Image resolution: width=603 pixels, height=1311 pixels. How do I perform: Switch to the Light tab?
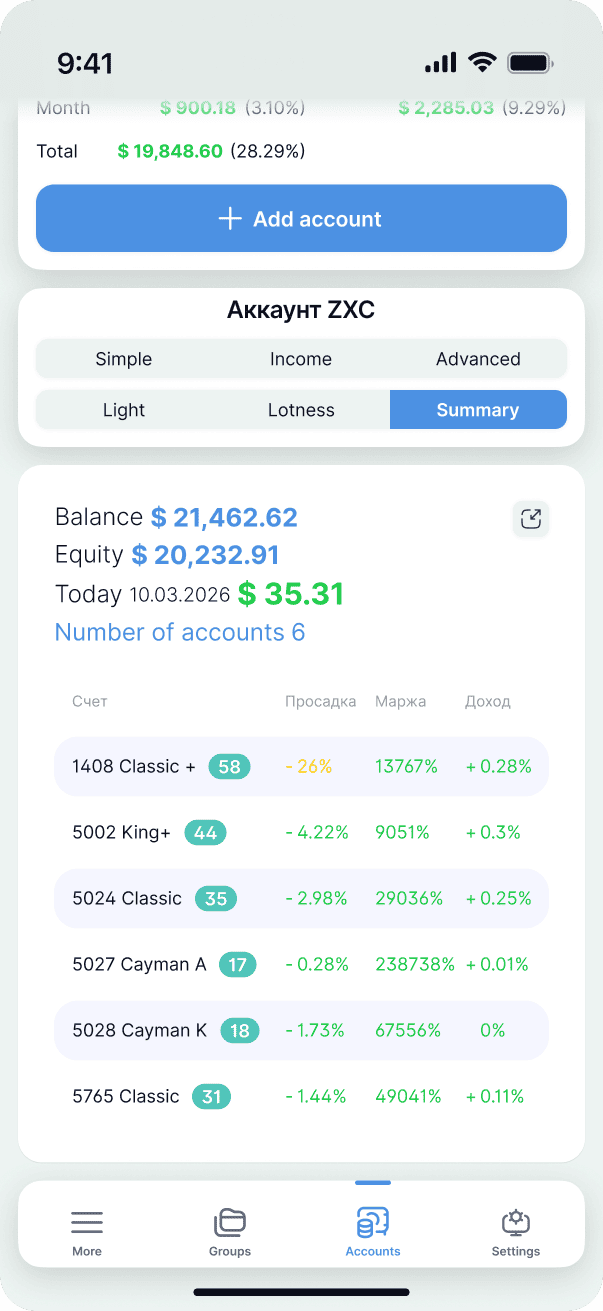[124, 410]
